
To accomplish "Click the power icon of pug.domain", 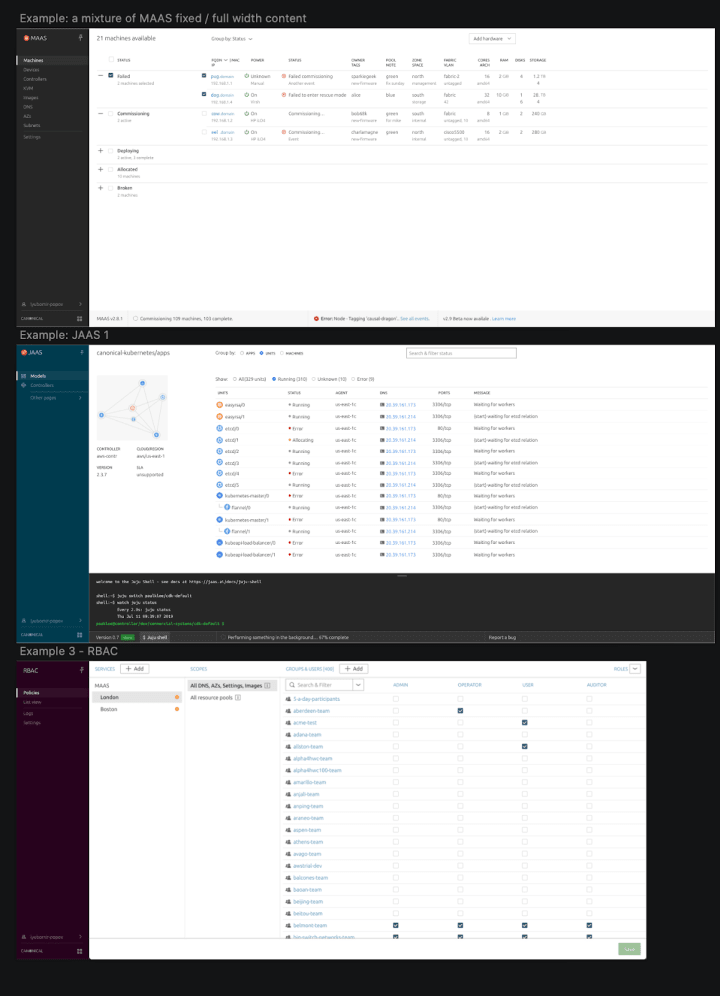I will click(x=247, y=76).
